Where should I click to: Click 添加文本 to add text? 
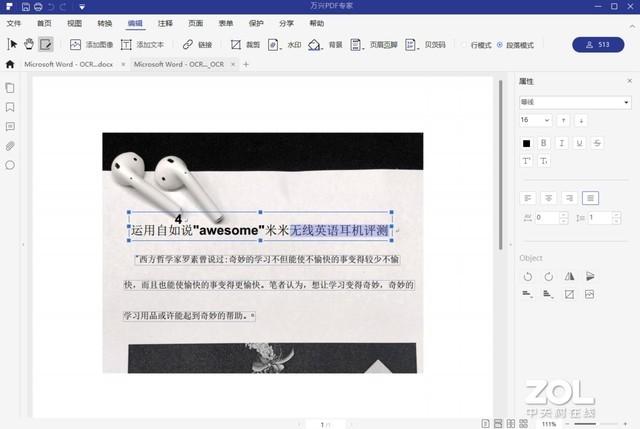pos(142,44)
